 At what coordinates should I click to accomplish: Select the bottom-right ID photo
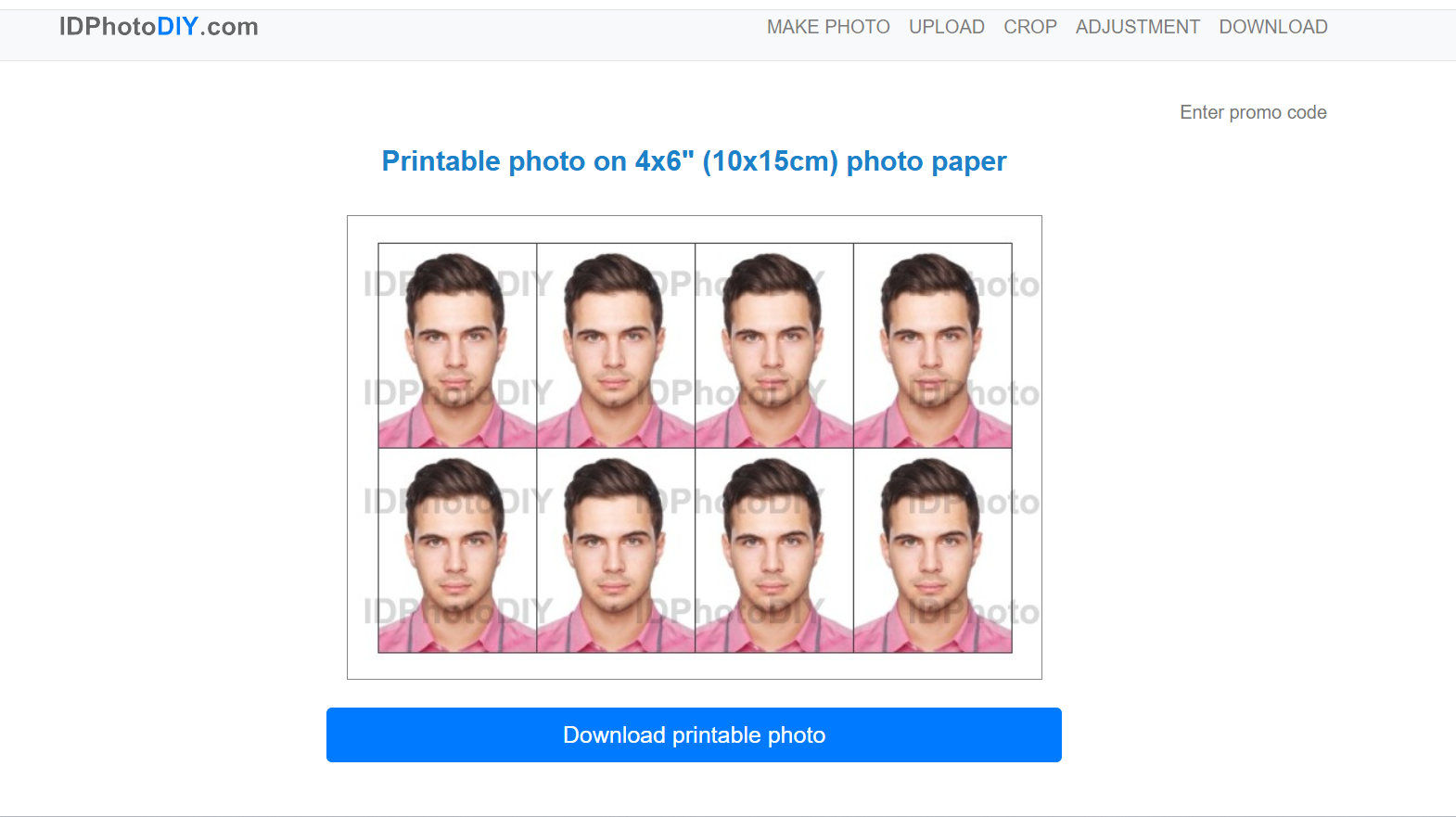click(x=932, y=551)
